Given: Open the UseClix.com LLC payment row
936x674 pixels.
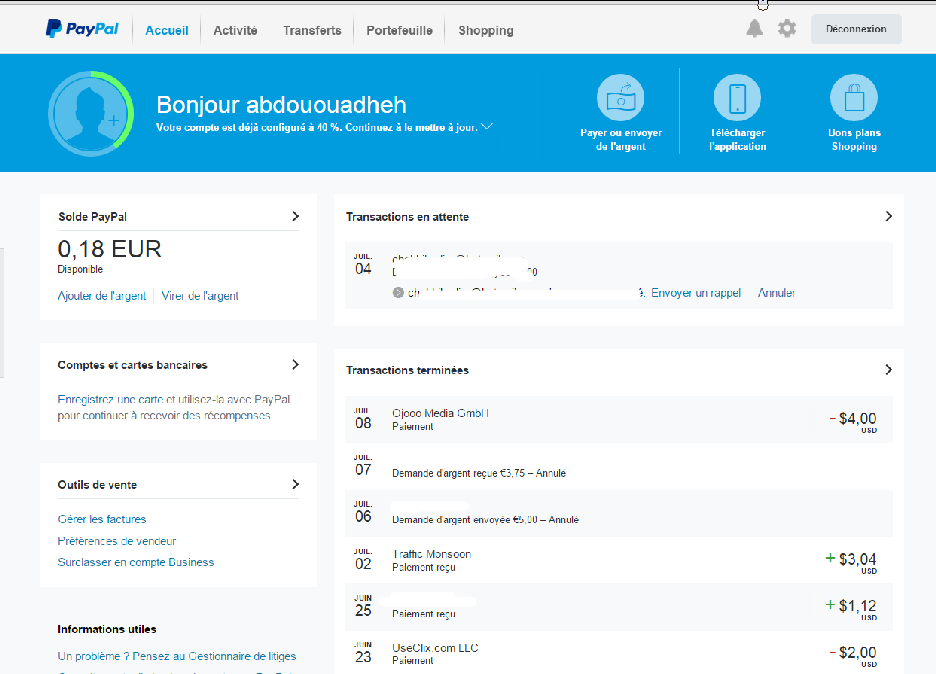Looking at the screenshot, I should [x=618, y=653].
